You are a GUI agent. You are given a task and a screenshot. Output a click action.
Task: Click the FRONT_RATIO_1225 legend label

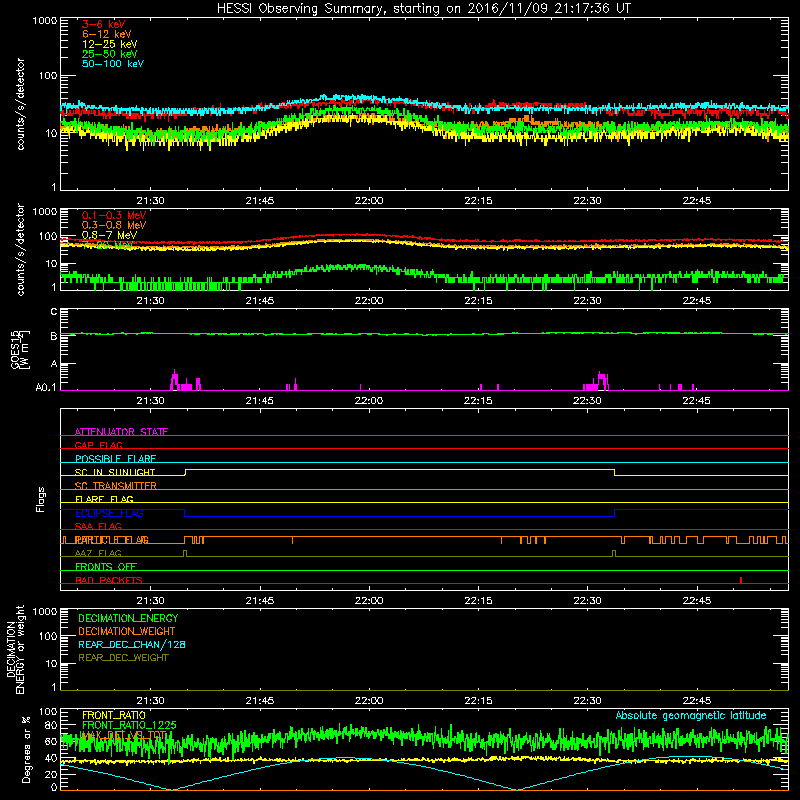(x=129, y=725)
